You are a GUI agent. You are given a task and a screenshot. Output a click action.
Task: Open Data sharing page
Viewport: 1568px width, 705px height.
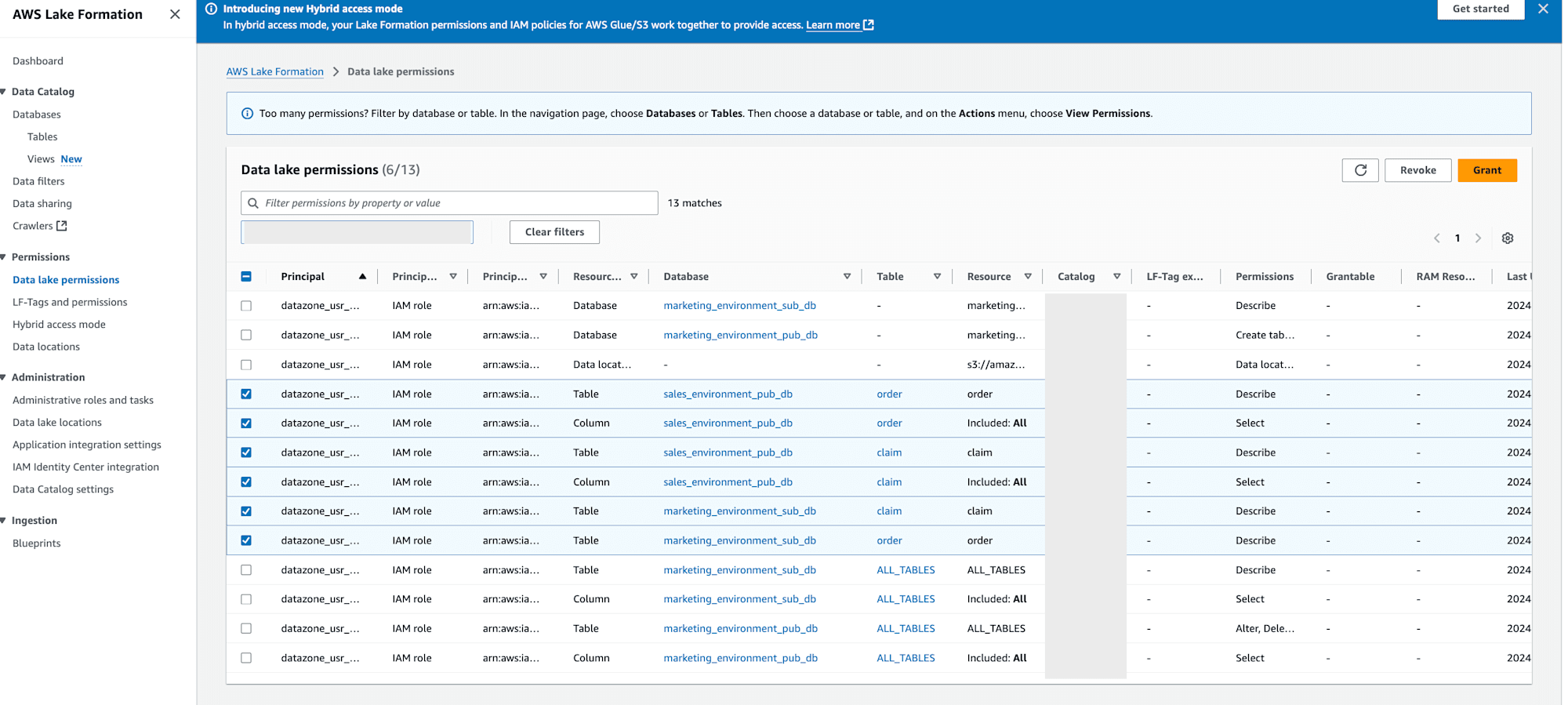(x=42, y=204)
